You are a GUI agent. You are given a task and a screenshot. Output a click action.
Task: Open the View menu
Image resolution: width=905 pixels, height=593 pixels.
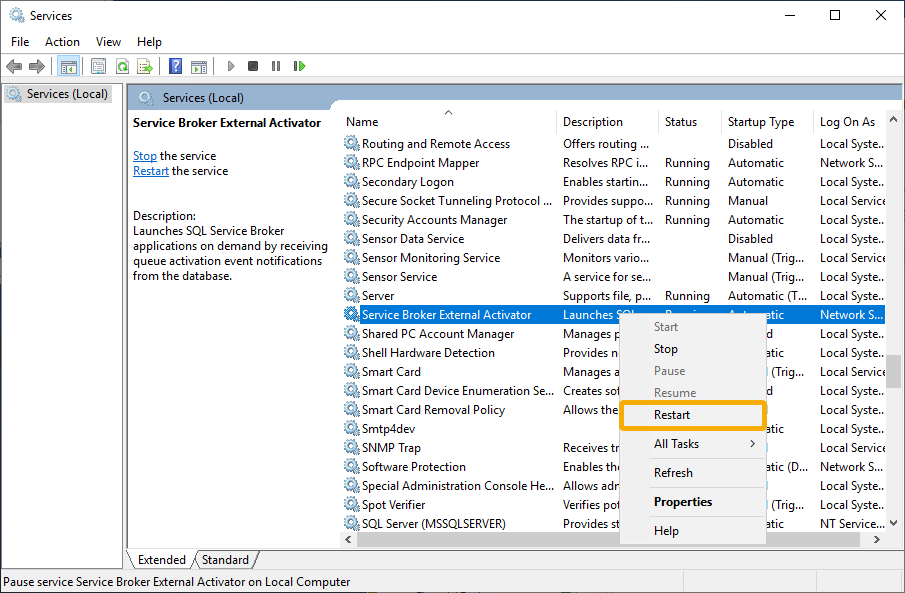108,42
